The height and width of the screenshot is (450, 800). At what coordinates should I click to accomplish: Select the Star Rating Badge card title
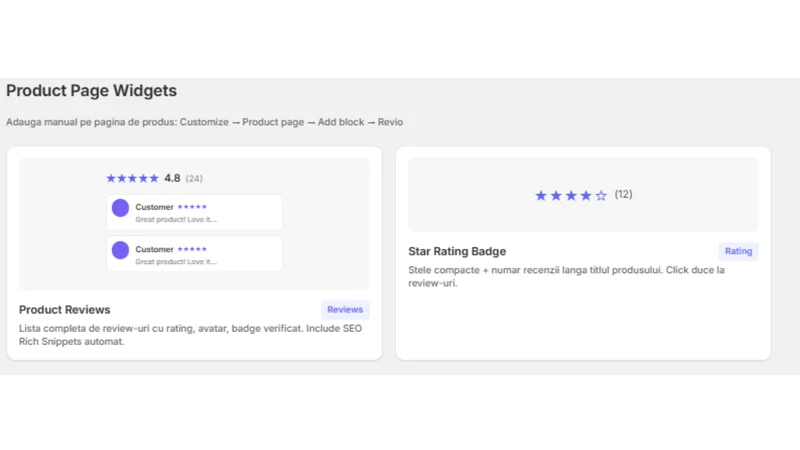457,252
